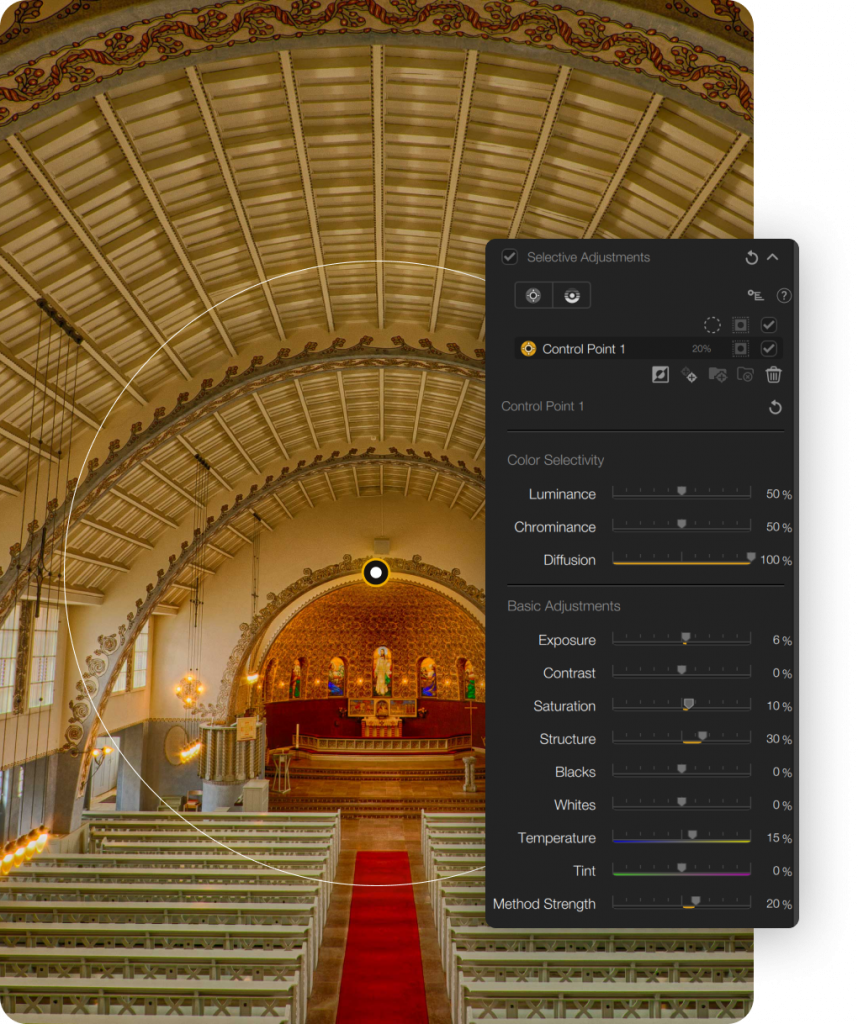Collapse the Selective Adjustments panel
858x1024 pixels.
[x=773, y=257]
